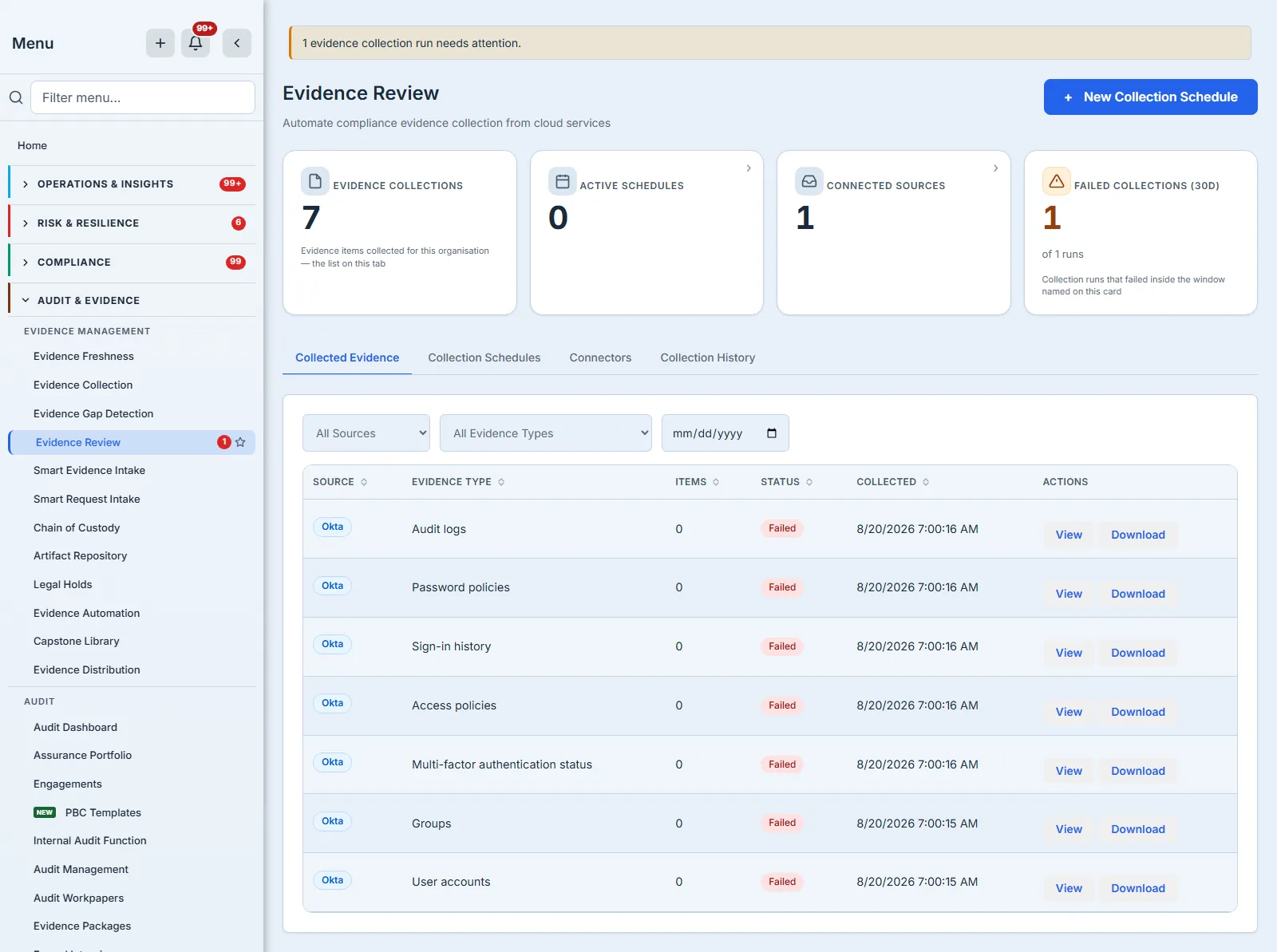Download Multi-factor authentication status evidence

point(1138,771)
